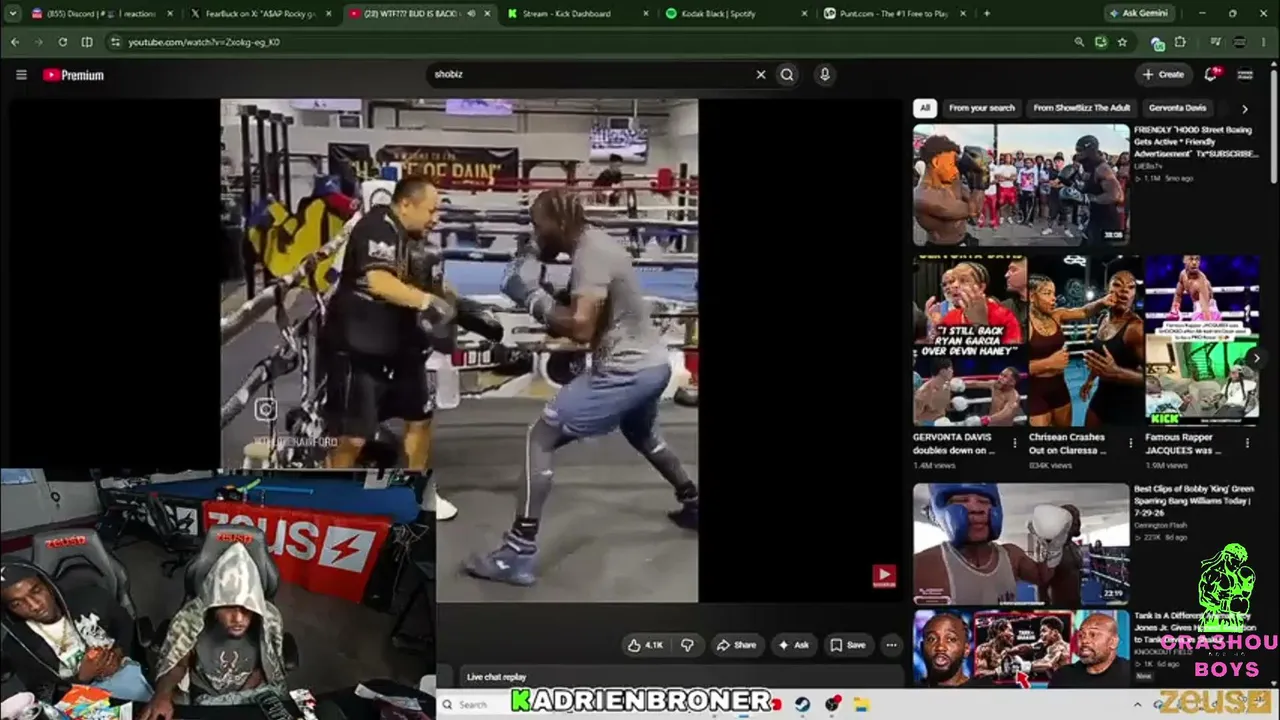This screenshot has width=1280, height=720.
Task: Click the YouTube watermark on the video
Action: point(884,576)
